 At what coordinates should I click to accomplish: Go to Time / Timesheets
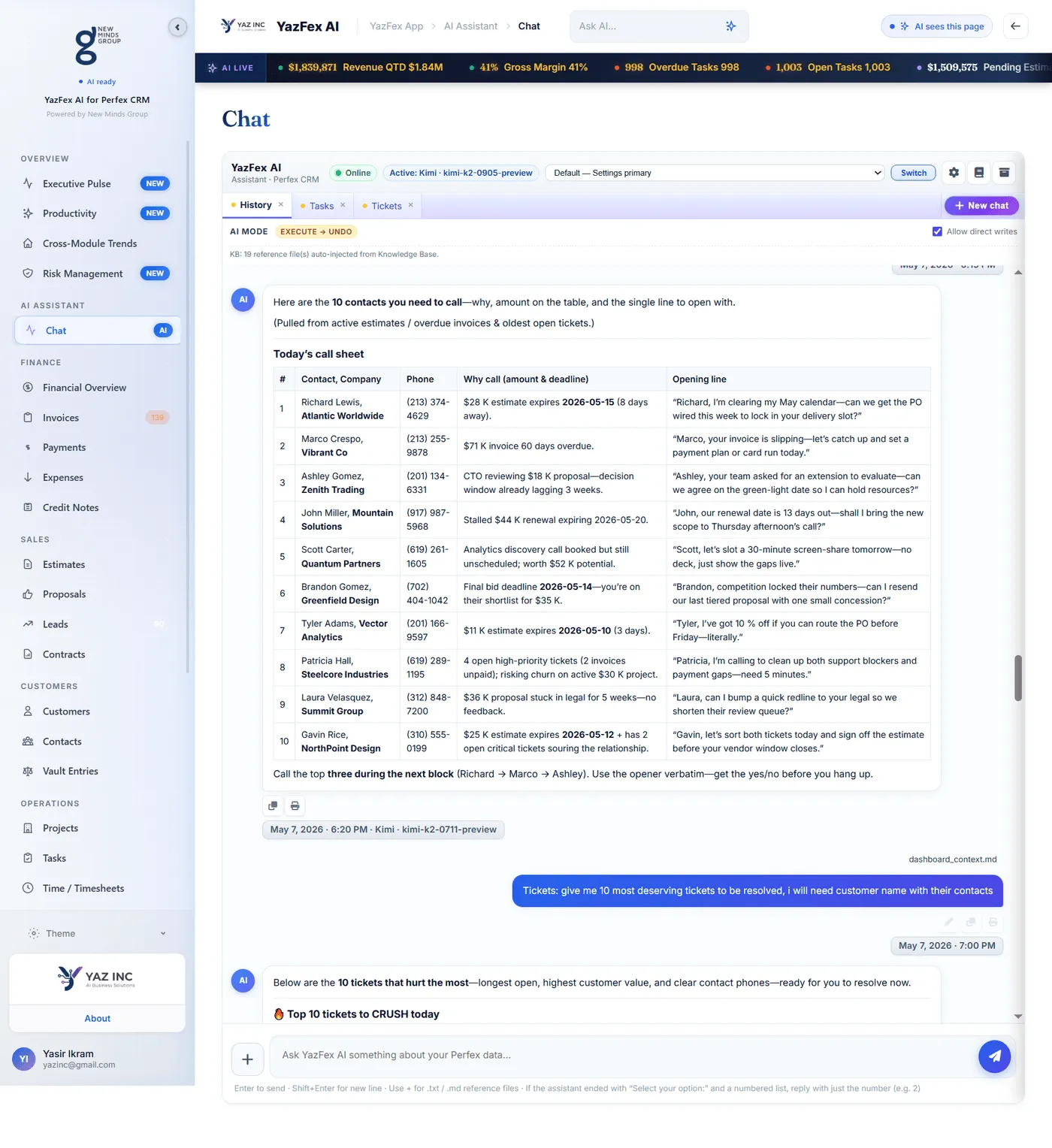point(98,888)
